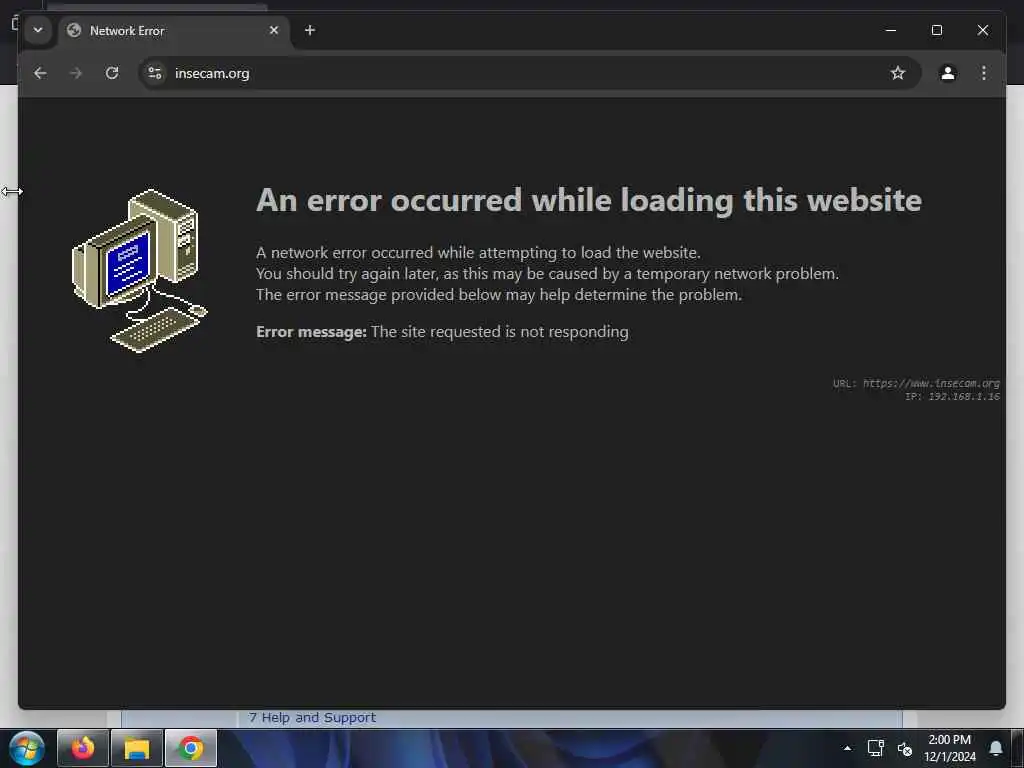Click the forward navigation arrow
This screenshot has height=768, width=1024.
[x=76, y=73]
